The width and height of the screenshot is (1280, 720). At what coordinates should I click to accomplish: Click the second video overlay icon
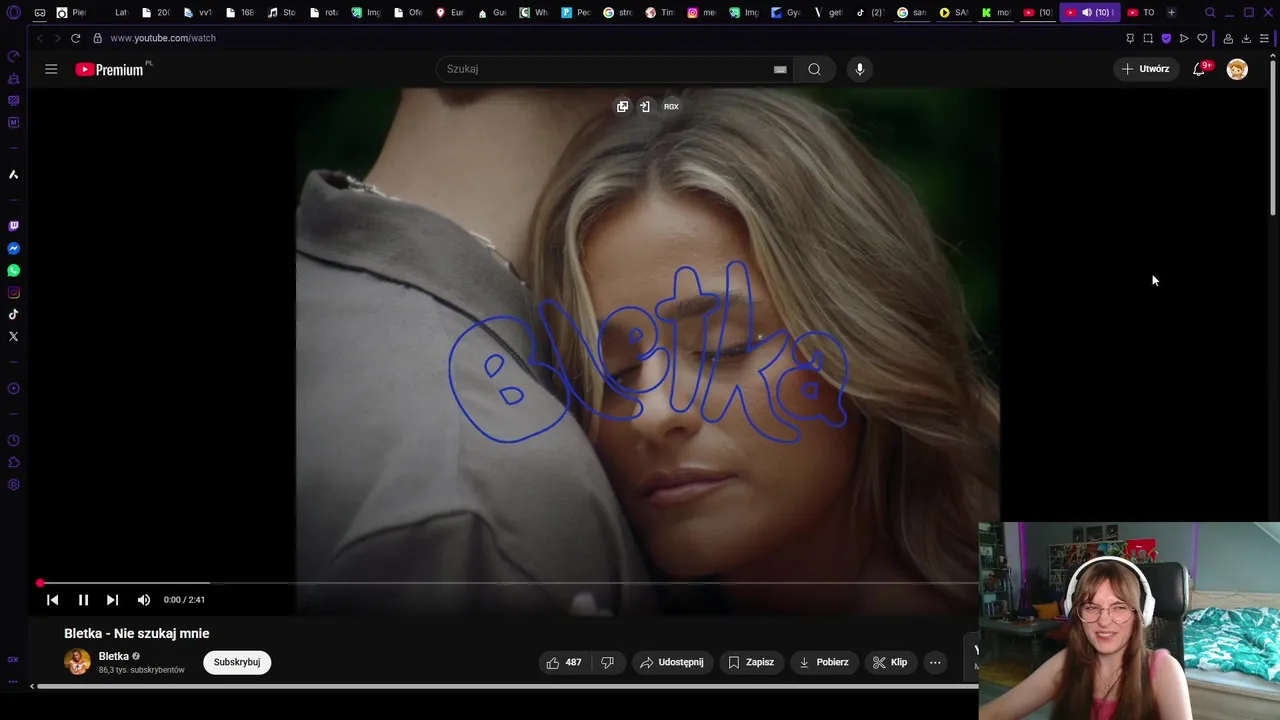[x=645, y=106]
